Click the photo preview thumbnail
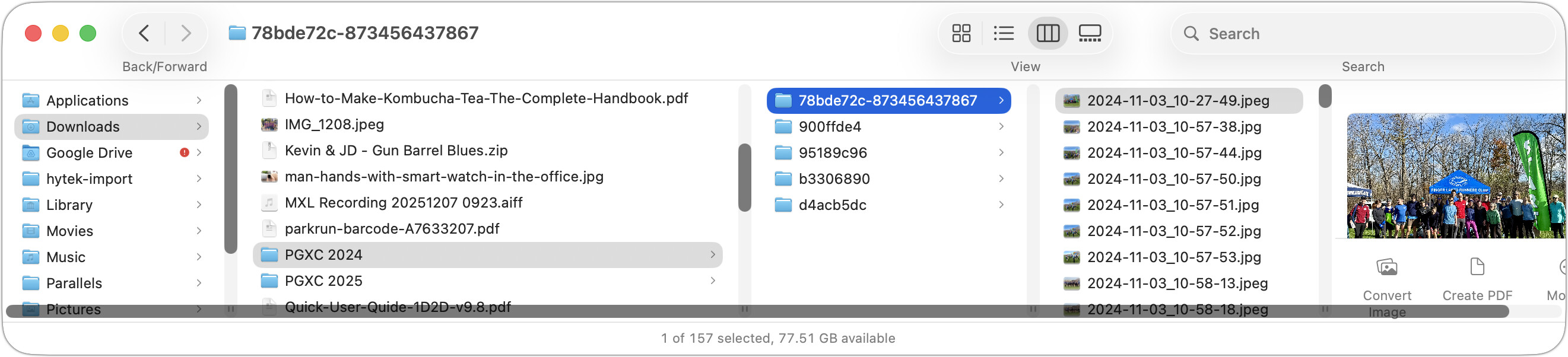This screenshot has height=357, width=1568. [1455, 176]
